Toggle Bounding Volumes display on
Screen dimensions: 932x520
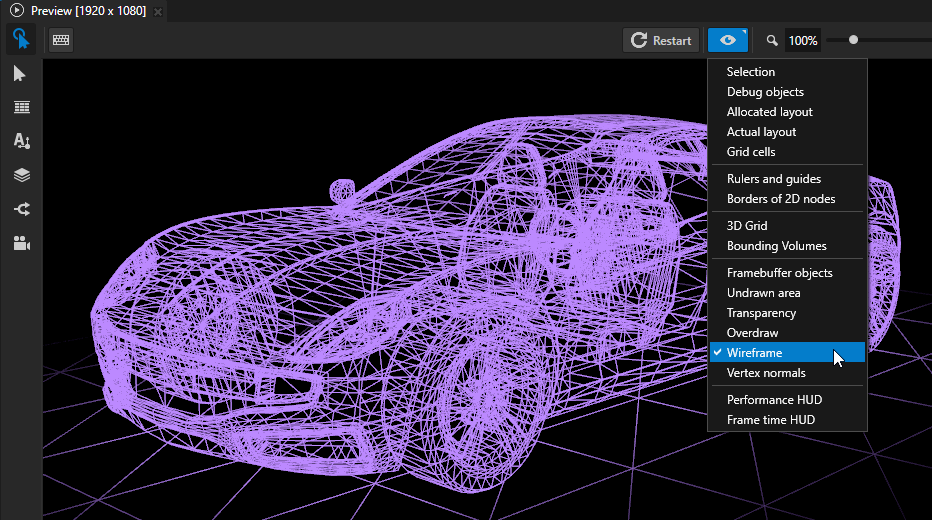[776, 246]
